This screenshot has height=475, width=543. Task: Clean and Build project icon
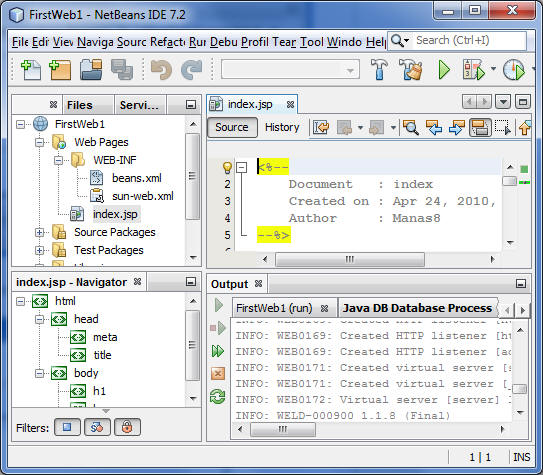click(411, 70)
